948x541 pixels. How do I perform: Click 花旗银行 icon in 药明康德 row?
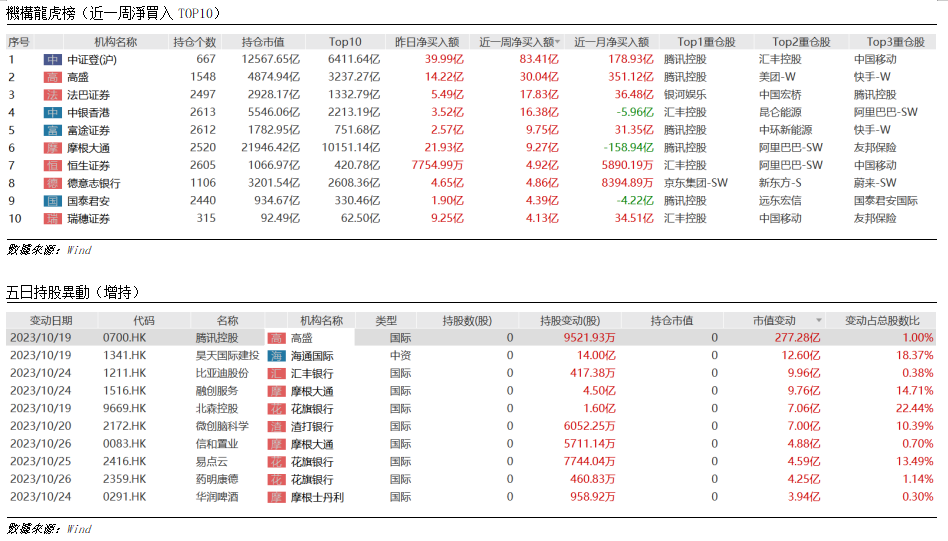[x=276, y=480]
